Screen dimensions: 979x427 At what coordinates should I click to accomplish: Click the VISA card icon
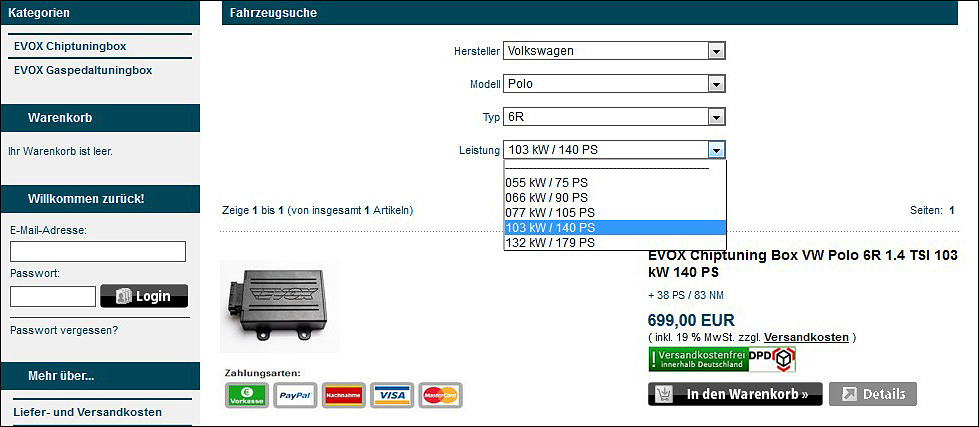(392, 395)
